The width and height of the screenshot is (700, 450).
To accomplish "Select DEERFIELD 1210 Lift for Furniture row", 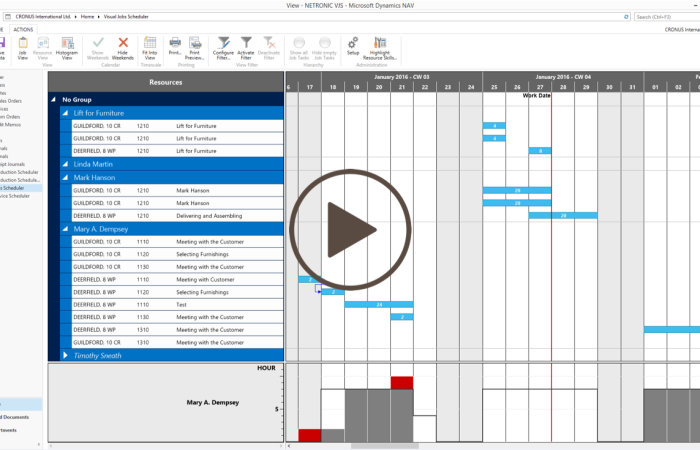I will click(x=178, y=151).
